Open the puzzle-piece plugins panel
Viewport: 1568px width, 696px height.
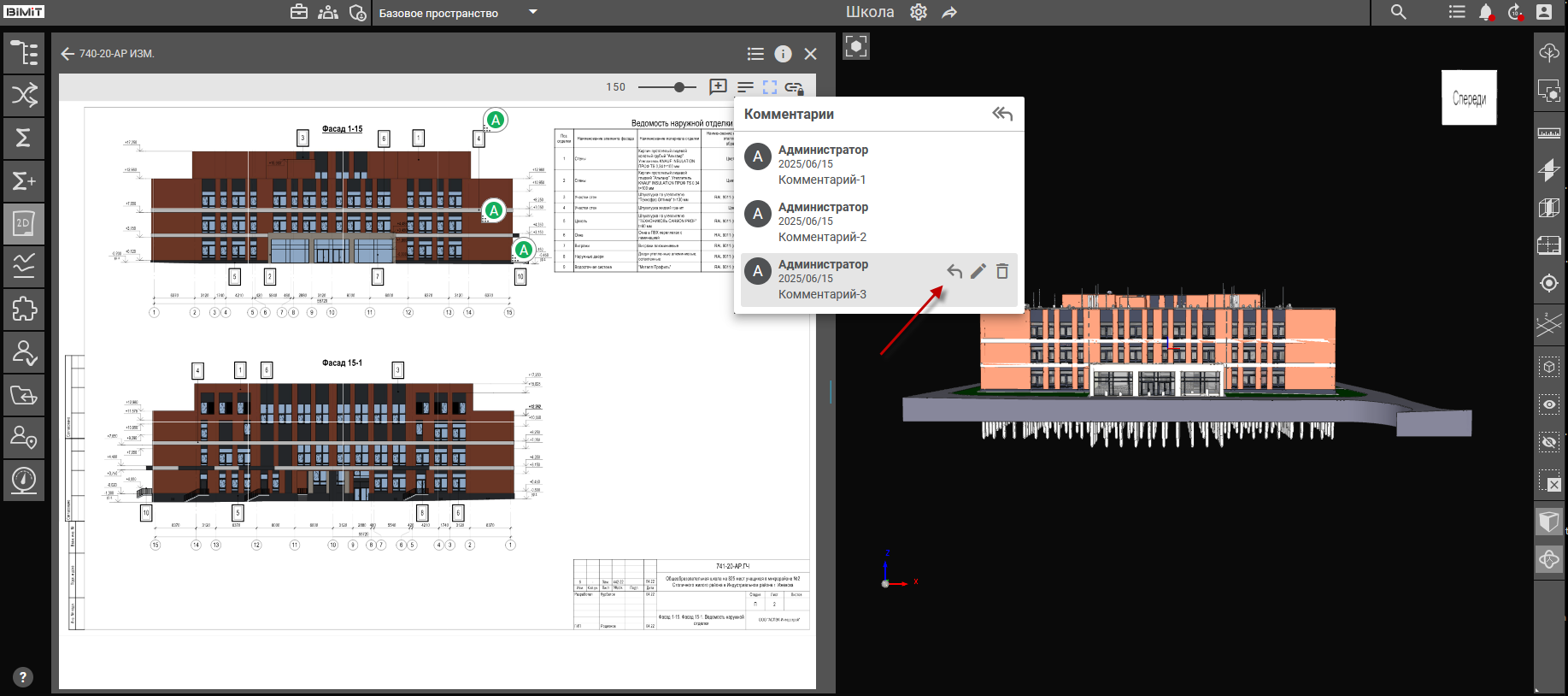24,309
